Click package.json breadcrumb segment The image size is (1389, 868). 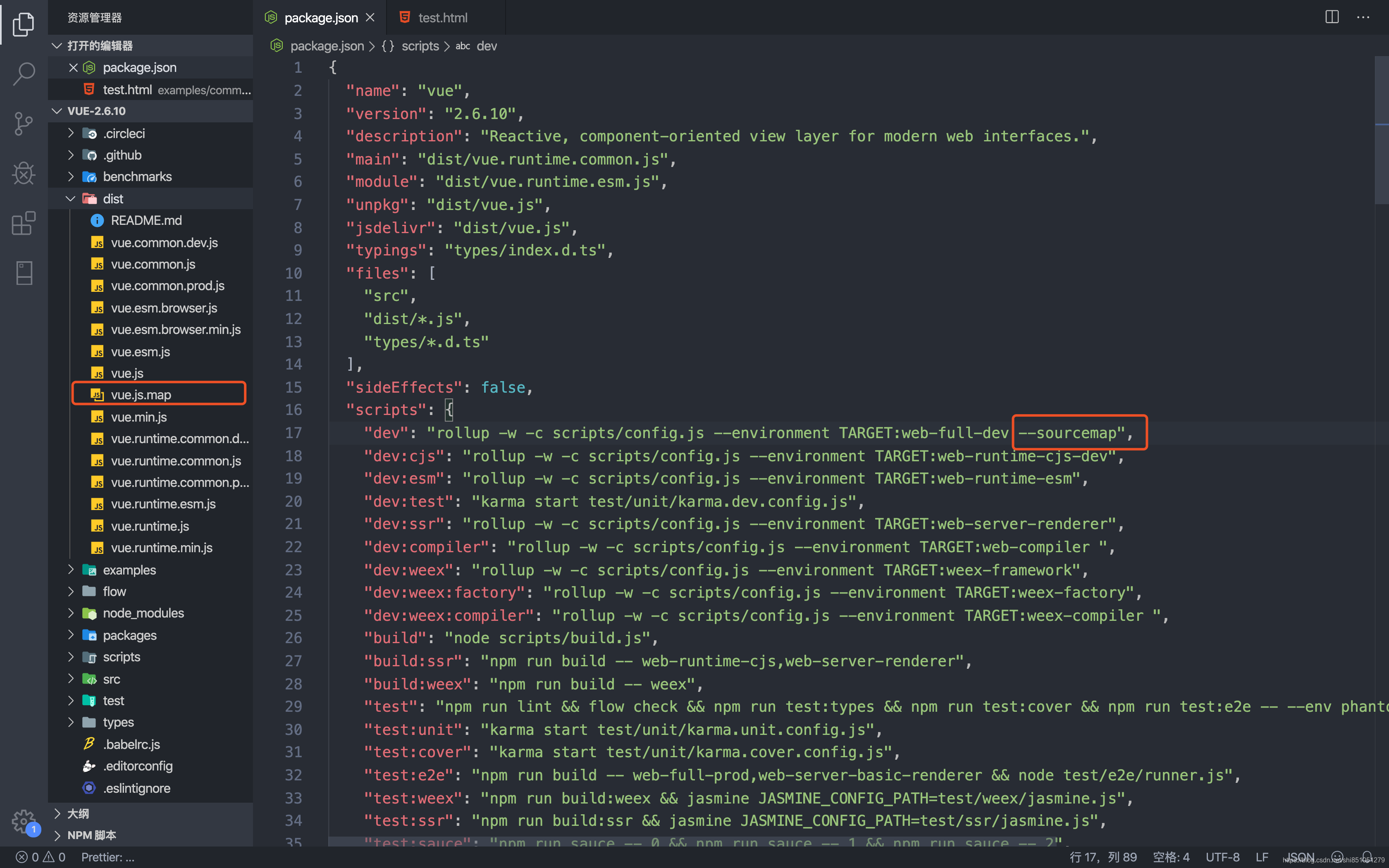point(327,46)
